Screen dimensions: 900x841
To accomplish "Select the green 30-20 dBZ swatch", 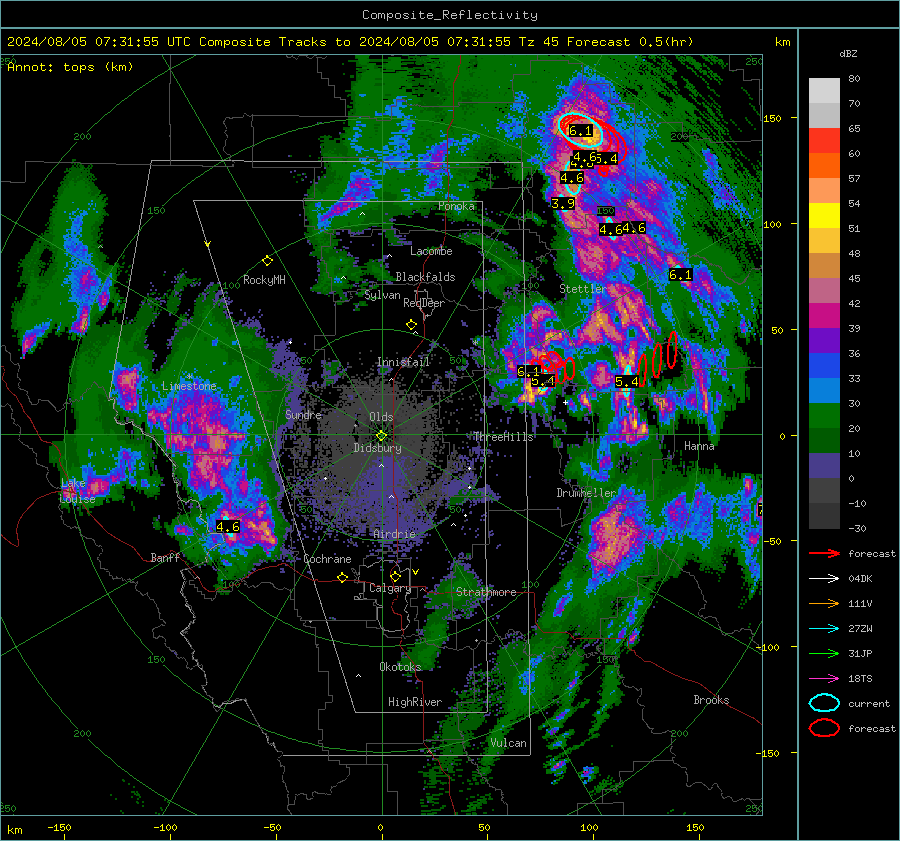I will (x=824, y=416).
